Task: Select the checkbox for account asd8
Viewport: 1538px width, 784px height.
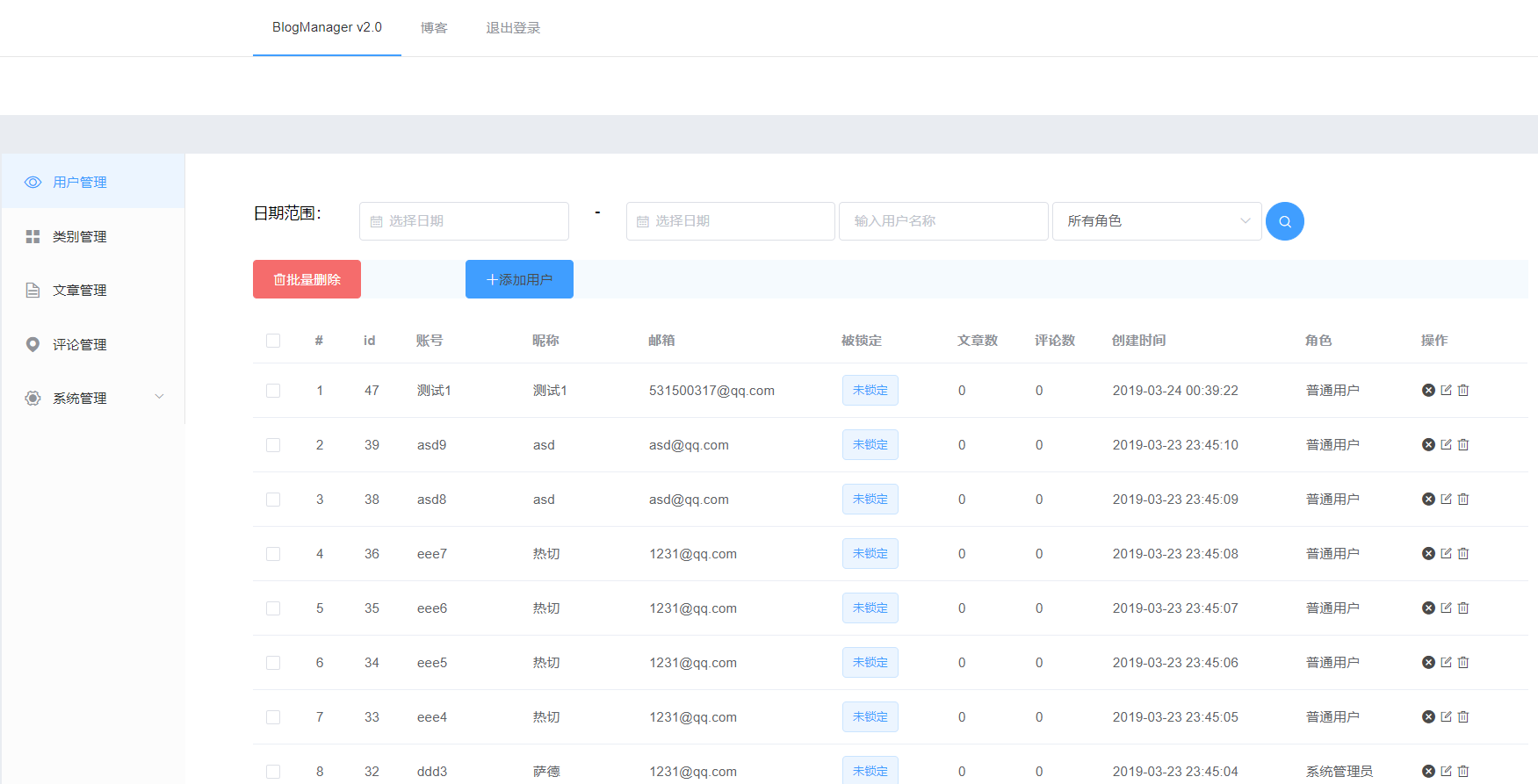Action: (273, 500)
